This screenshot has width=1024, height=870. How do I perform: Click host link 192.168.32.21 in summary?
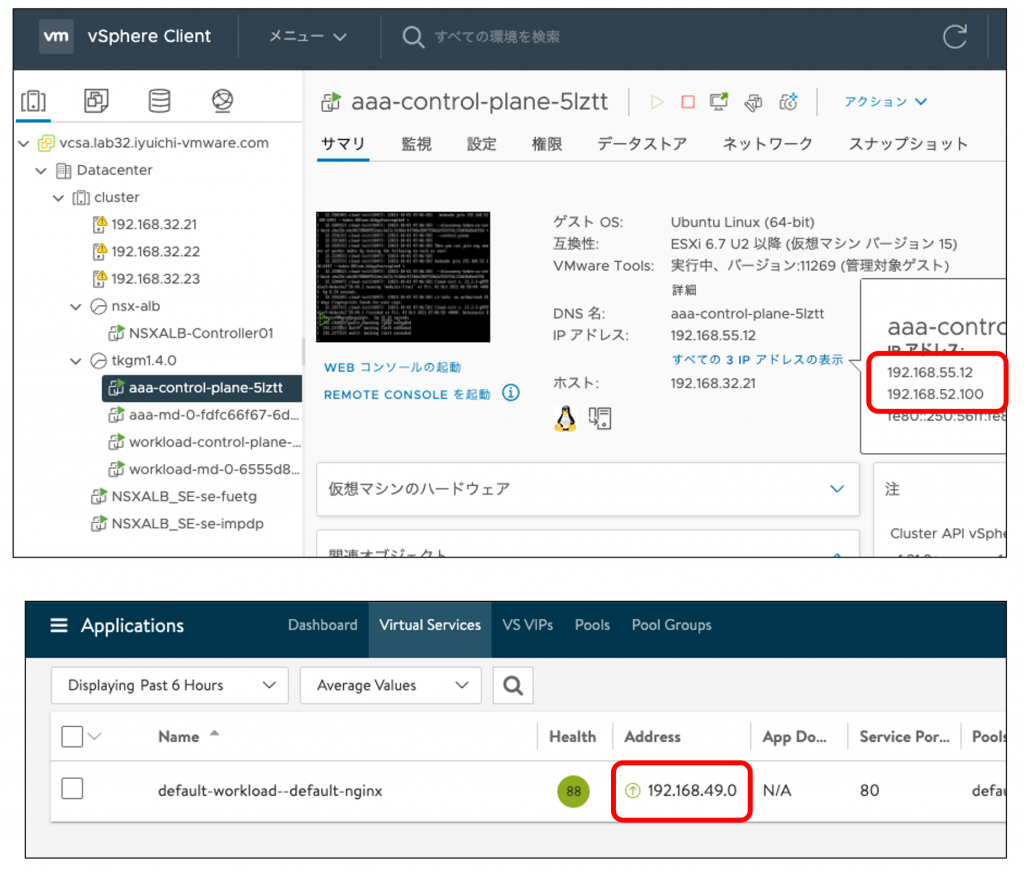[x=713, y=383]
